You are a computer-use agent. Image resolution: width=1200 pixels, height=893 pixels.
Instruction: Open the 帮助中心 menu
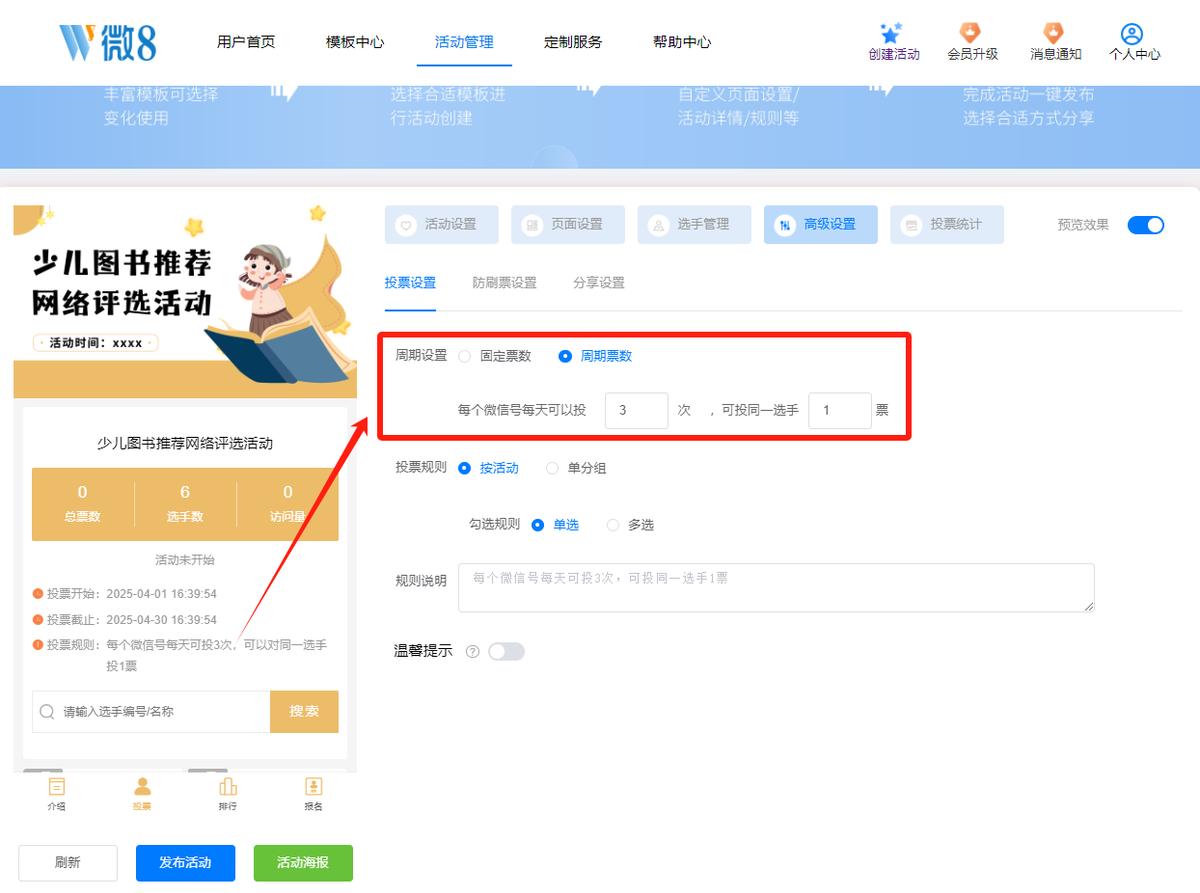click(x=682, y=42)
